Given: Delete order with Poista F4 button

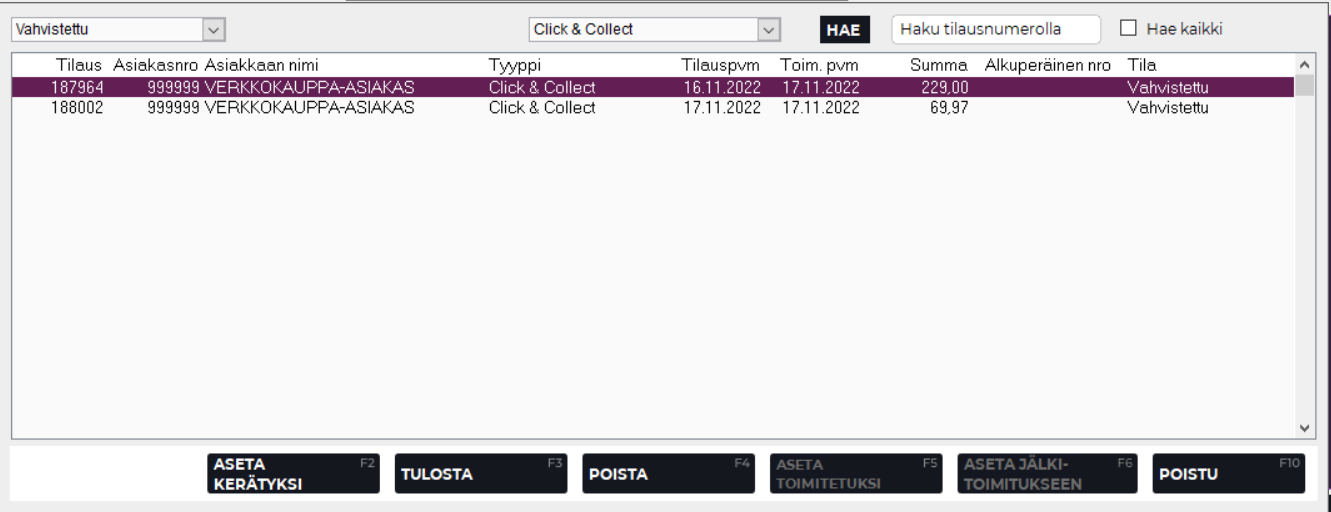Looking at the screenshot, I should point(668,474).
